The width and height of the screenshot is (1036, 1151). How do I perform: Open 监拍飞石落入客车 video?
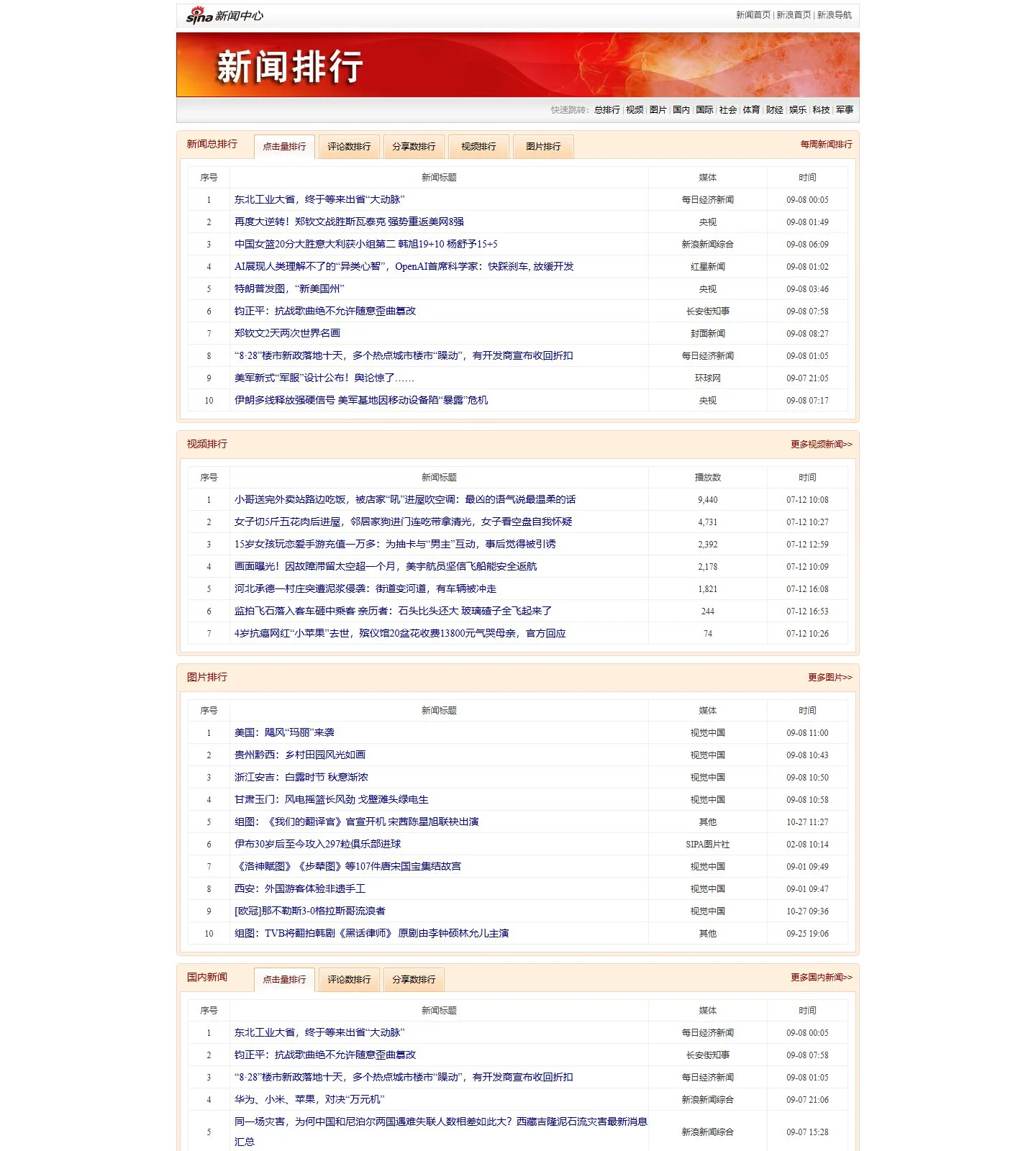pos(393,611)
